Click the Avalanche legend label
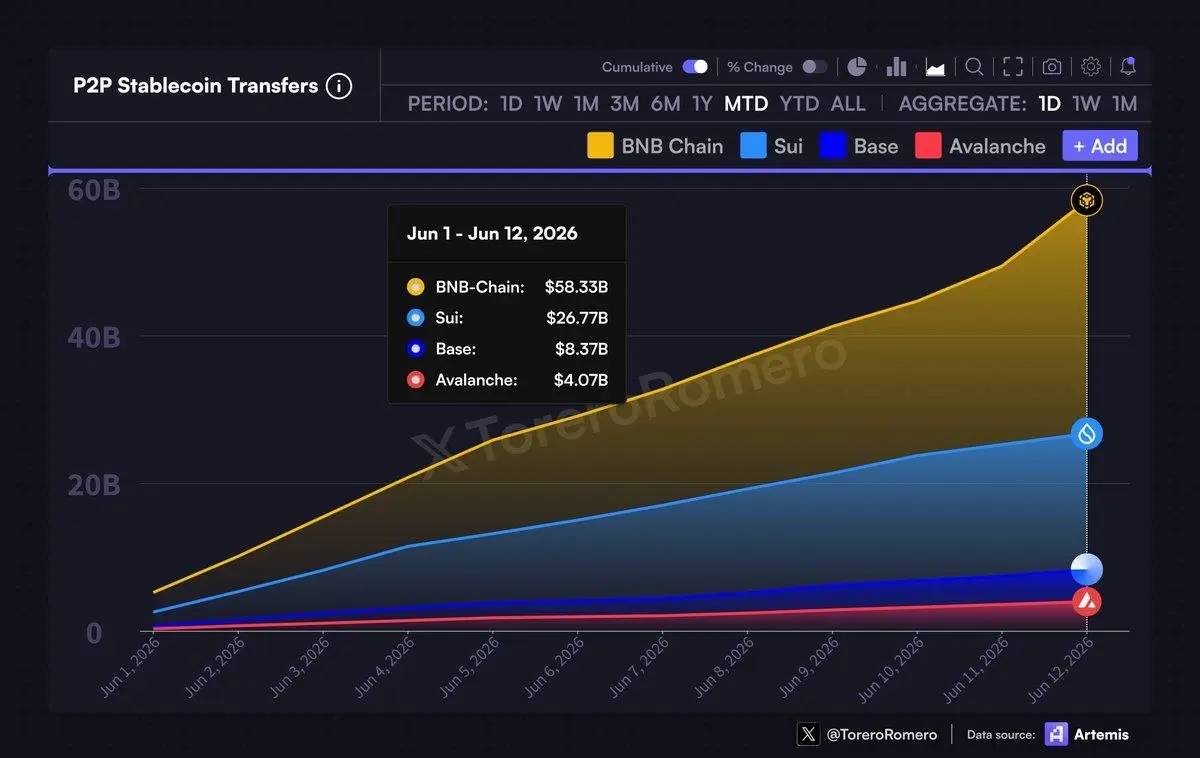 (997, 146)
